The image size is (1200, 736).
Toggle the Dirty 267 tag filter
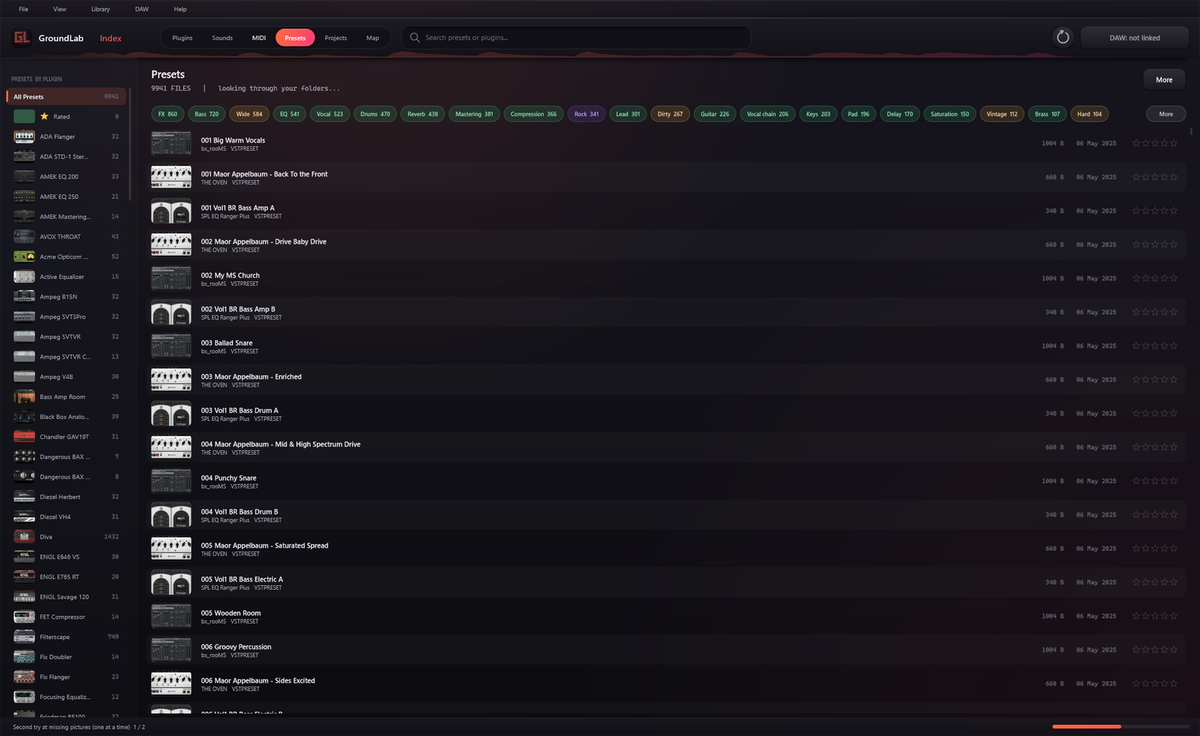(x=670, y=114)
